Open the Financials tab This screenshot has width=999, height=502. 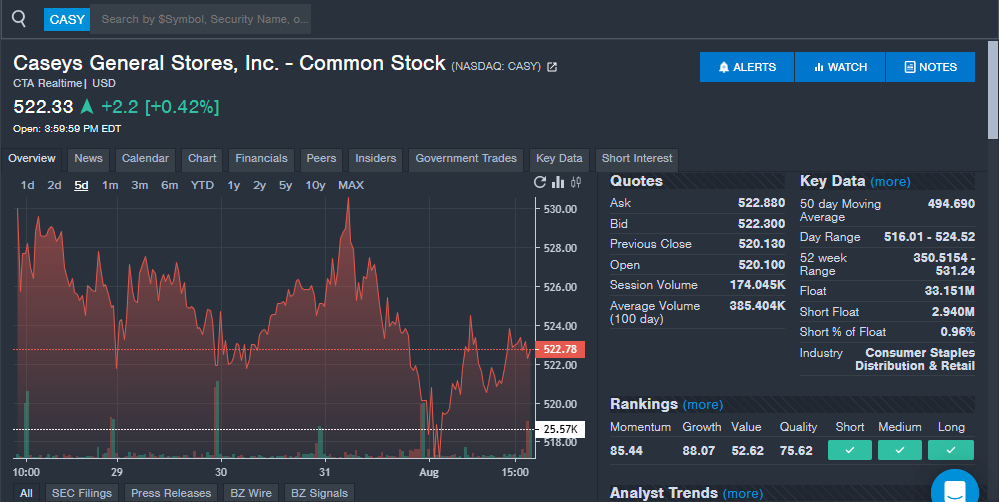tap(261, 159)
